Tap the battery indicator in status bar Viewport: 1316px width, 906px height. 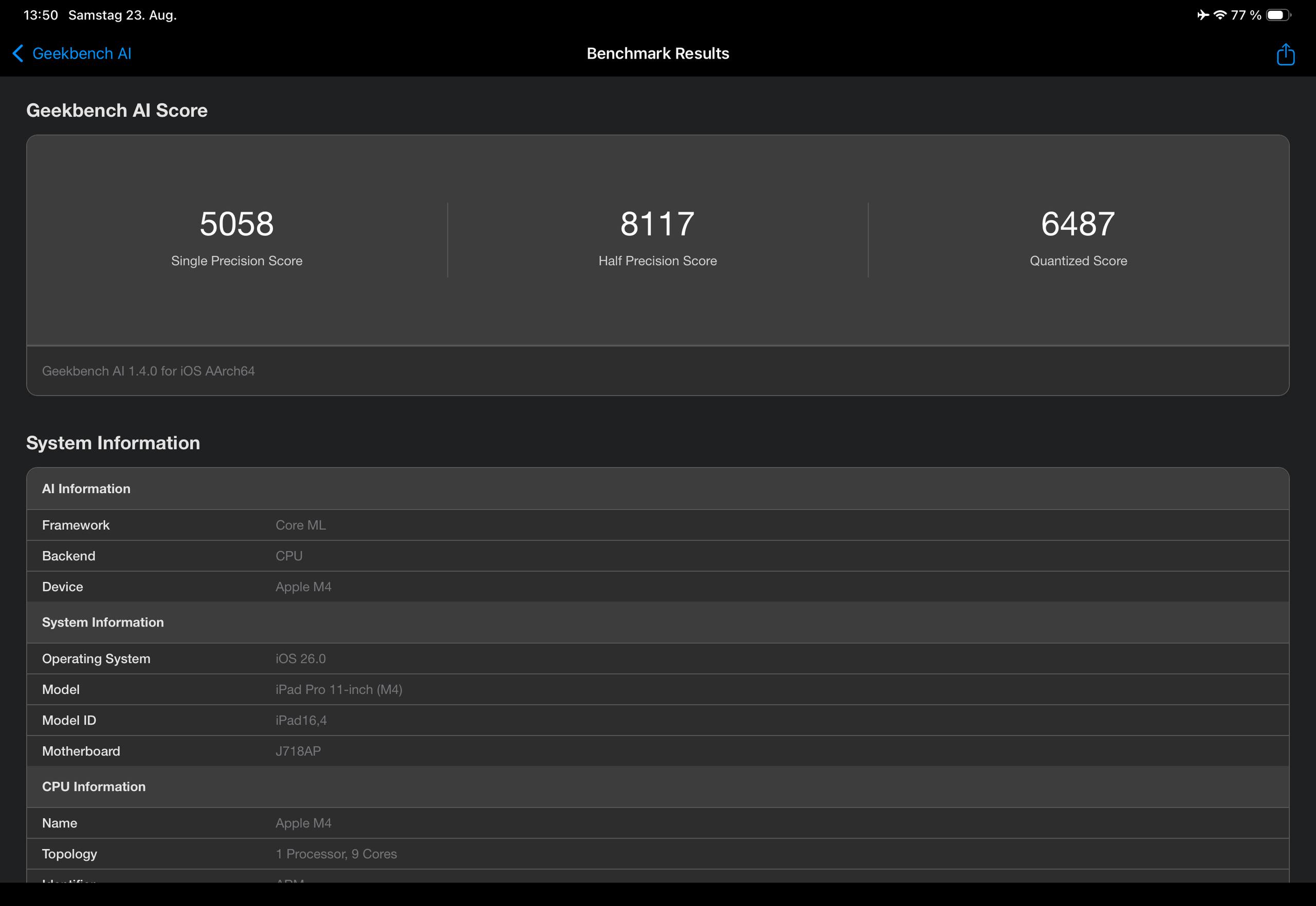1278,15
